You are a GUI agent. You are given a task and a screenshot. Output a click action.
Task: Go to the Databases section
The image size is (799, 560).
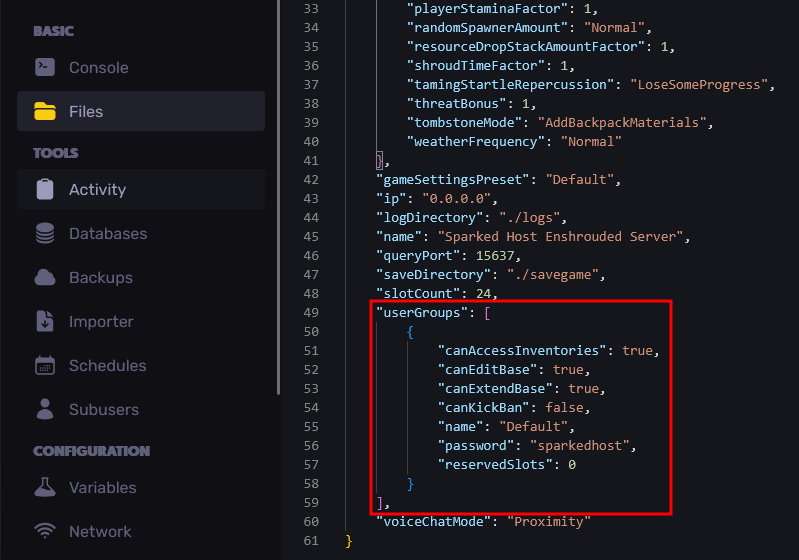pyautogui.click(x=141, y=233)
